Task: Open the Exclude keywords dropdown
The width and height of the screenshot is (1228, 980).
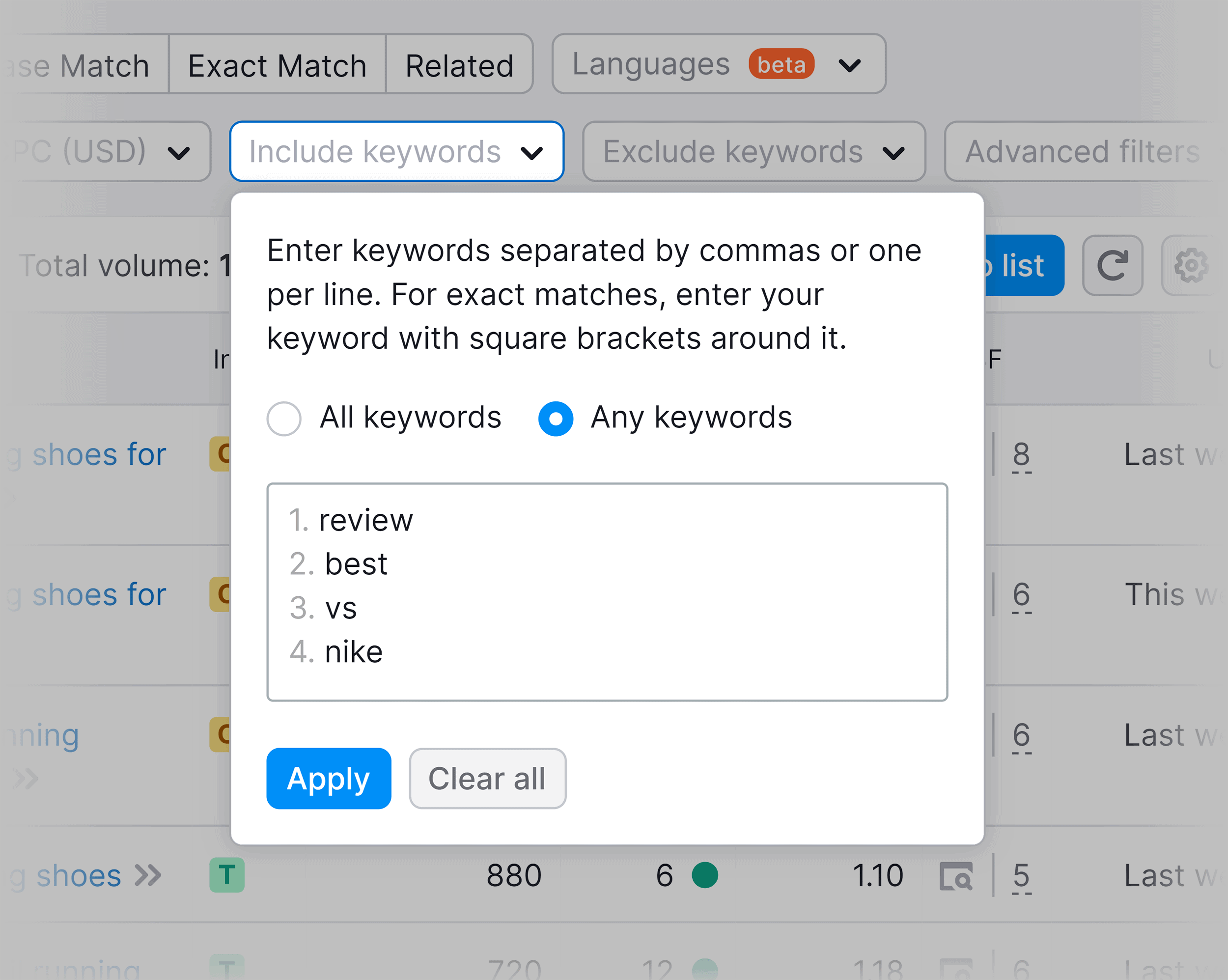Action: coord(753,152)
